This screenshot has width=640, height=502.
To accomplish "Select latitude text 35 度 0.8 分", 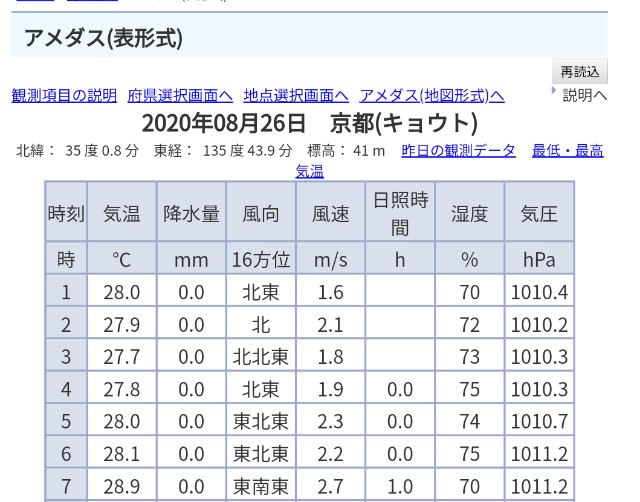I will coord(102,151).
